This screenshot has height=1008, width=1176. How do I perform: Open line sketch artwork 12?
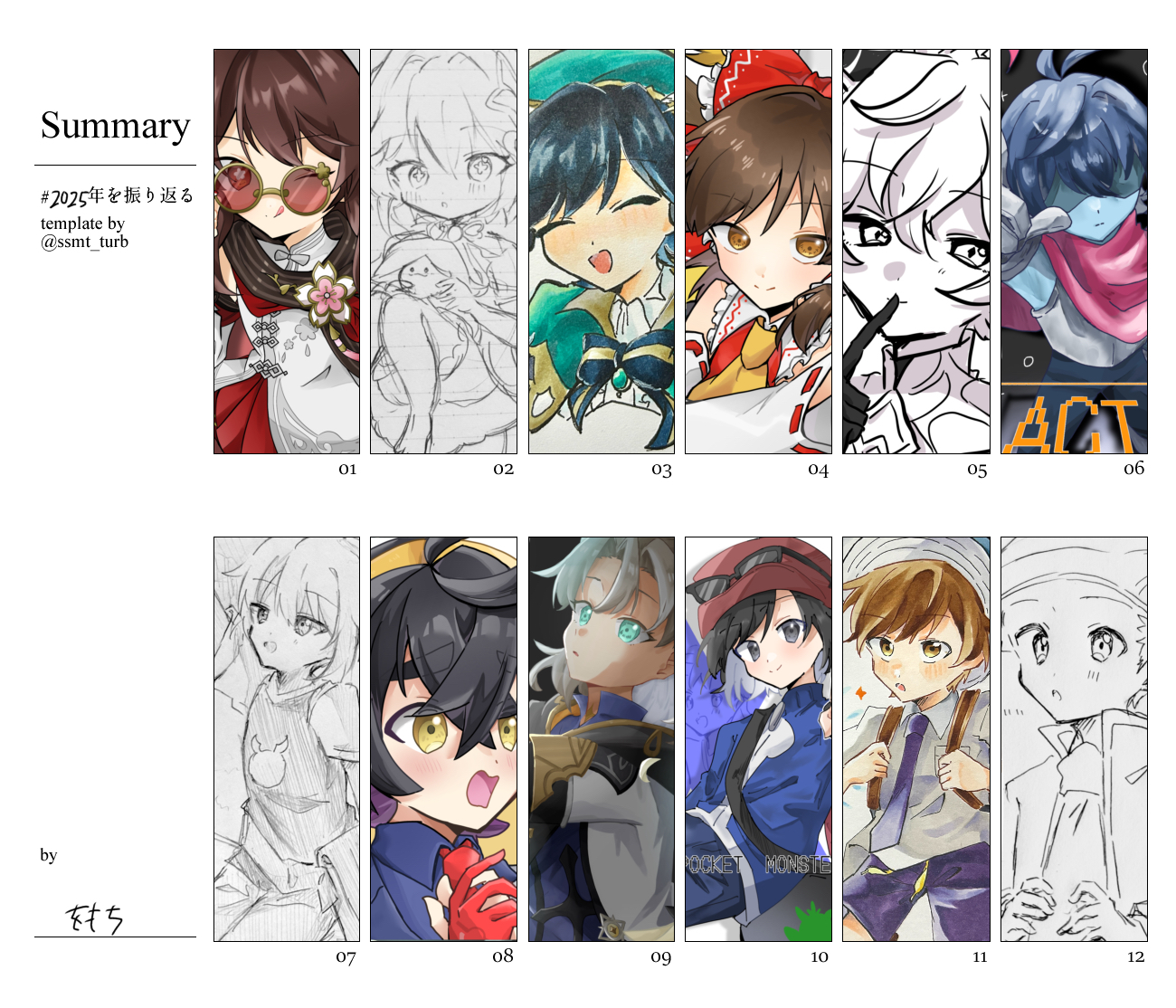click(x=1074, y=739)
